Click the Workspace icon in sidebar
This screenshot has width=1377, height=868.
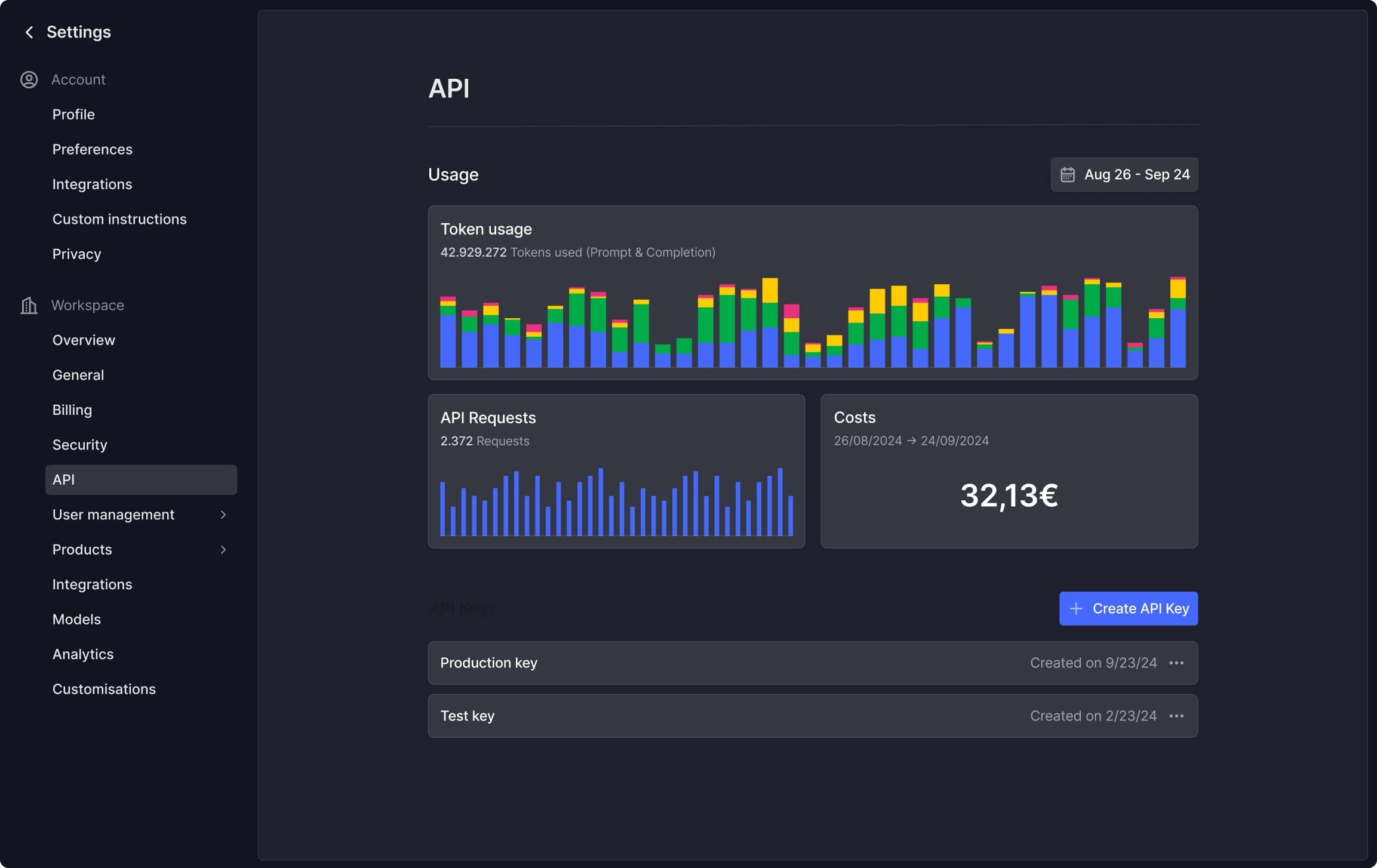pos(28,304)
